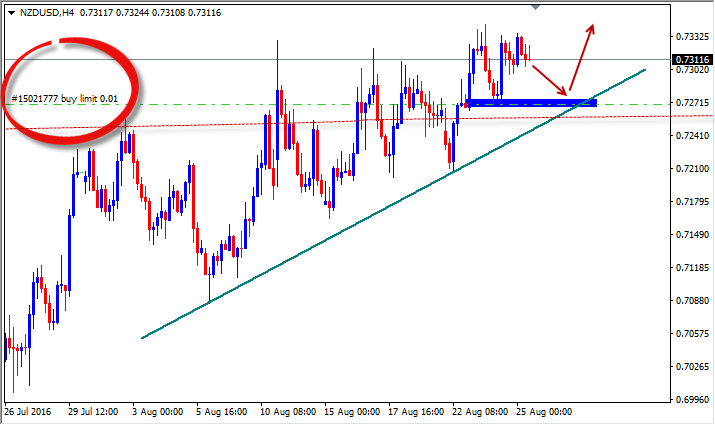The width and height of the screenshot is (715, 425).
Task: Click the 17 Aug 16:00 time label
Action: (x=416, y=412)
